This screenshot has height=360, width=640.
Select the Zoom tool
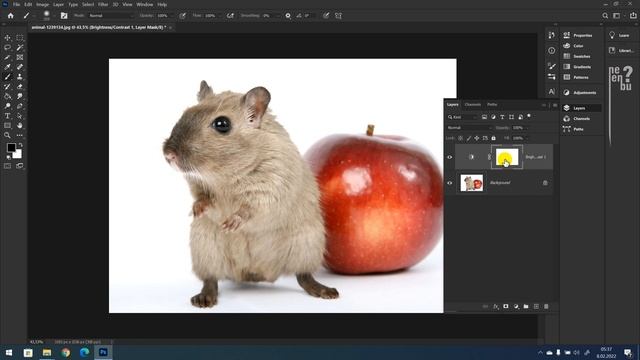click(7, 136)
